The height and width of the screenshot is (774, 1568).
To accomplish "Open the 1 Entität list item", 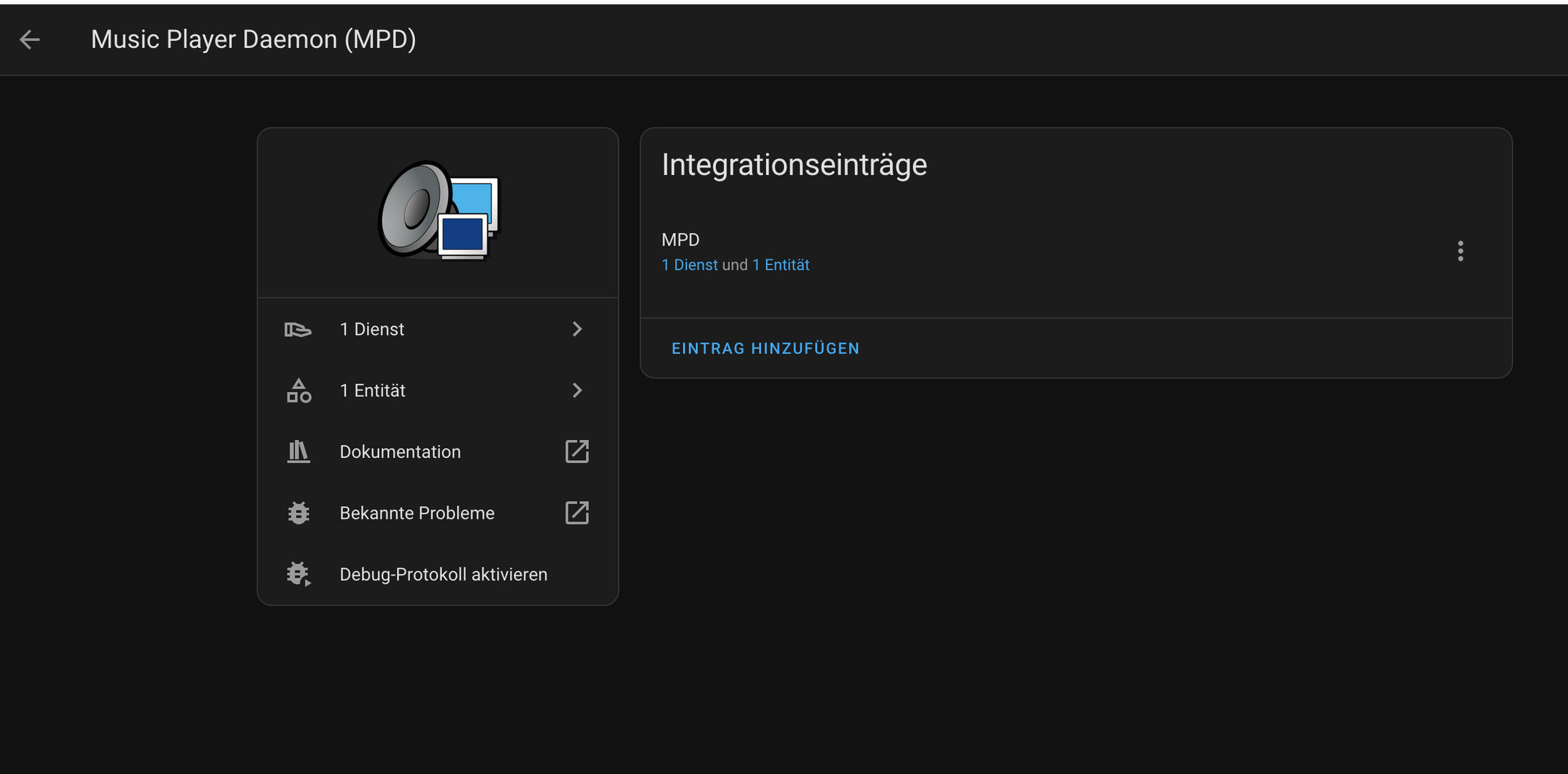I will [373, 391].
